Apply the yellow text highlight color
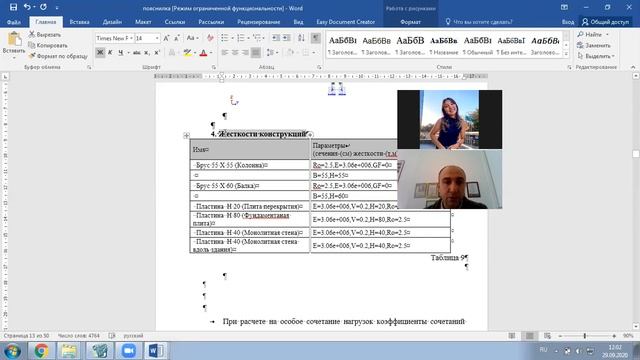The image size is (640, 360). pyautogui.click(x=187, y=53)
